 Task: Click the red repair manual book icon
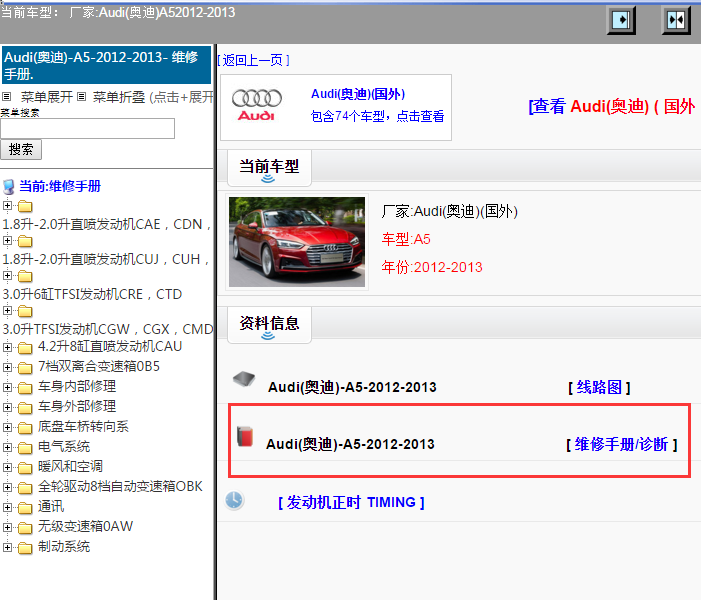click(x=245, y=436)
